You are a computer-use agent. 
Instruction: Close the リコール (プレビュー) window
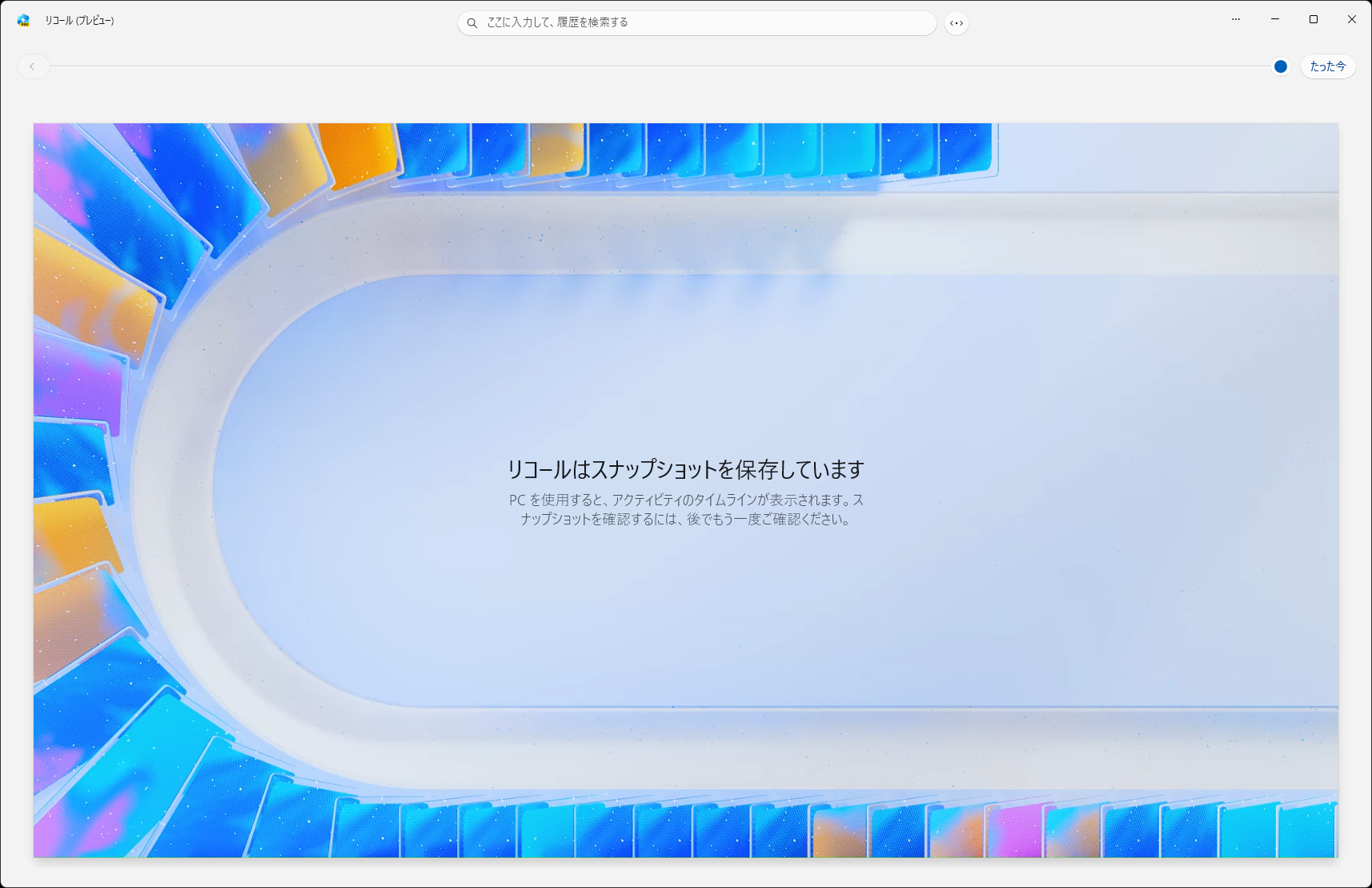point(1351,18)
